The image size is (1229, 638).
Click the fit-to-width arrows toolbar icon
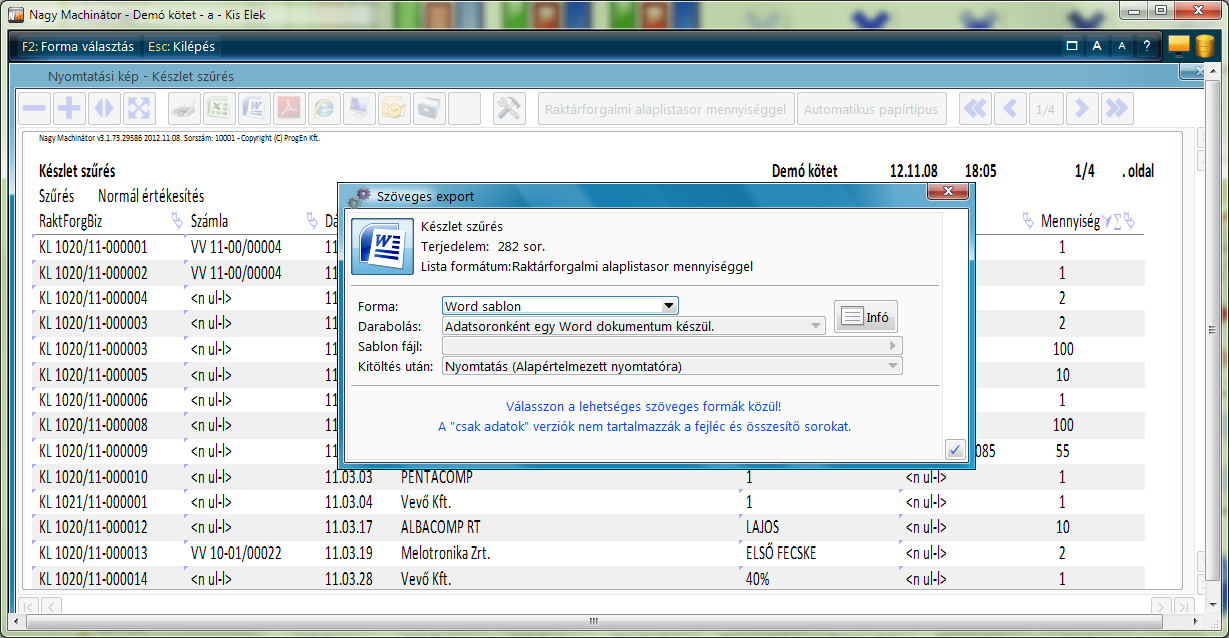click(104, 108)
